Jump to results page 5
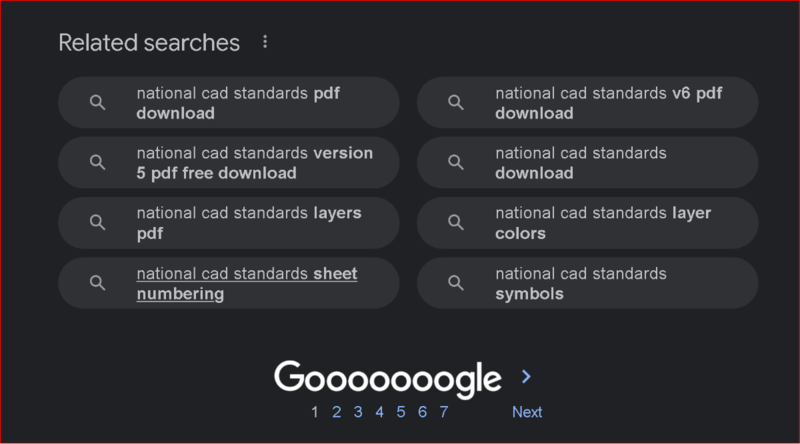Viewport: 800px width, 444px height. (400, 412)
